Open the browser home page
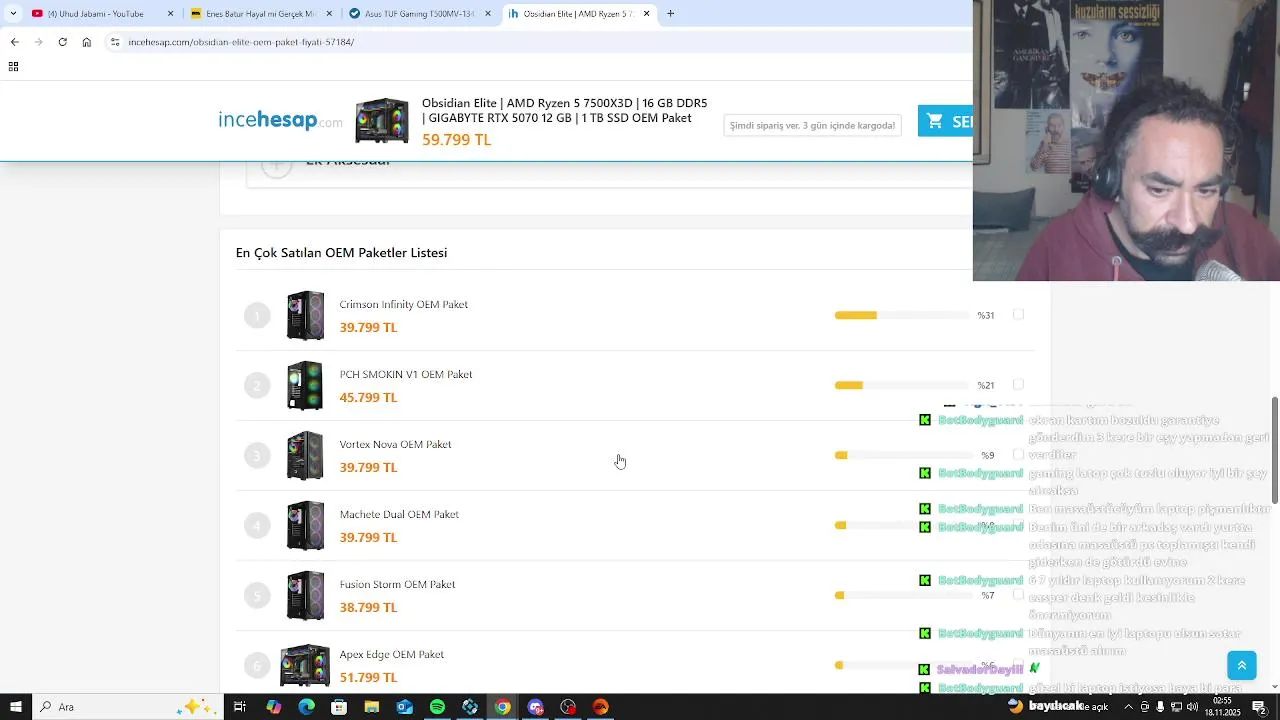 pos(87,42)
